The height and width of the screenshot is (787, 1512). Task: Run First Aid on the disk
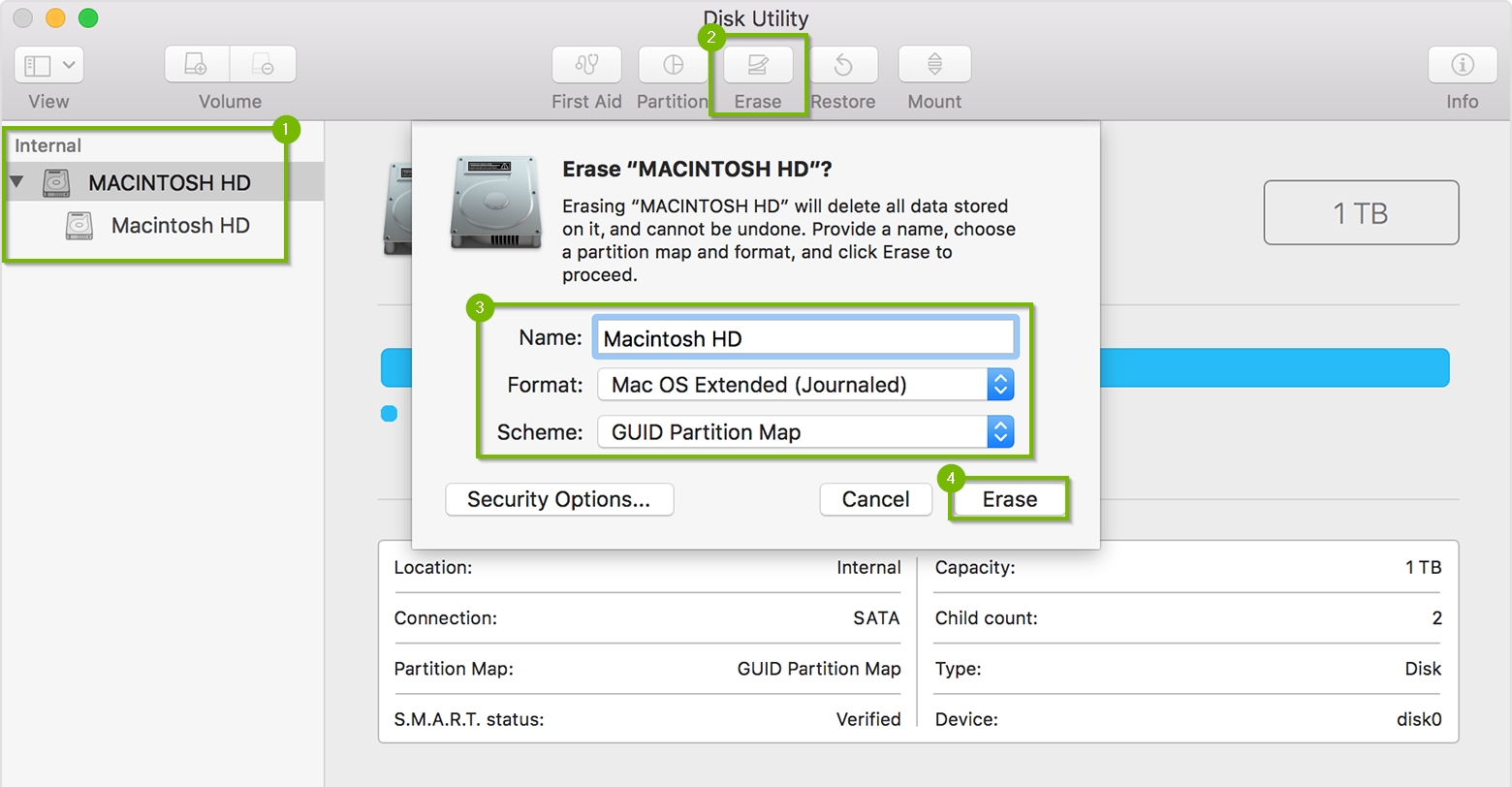[586, 65]
